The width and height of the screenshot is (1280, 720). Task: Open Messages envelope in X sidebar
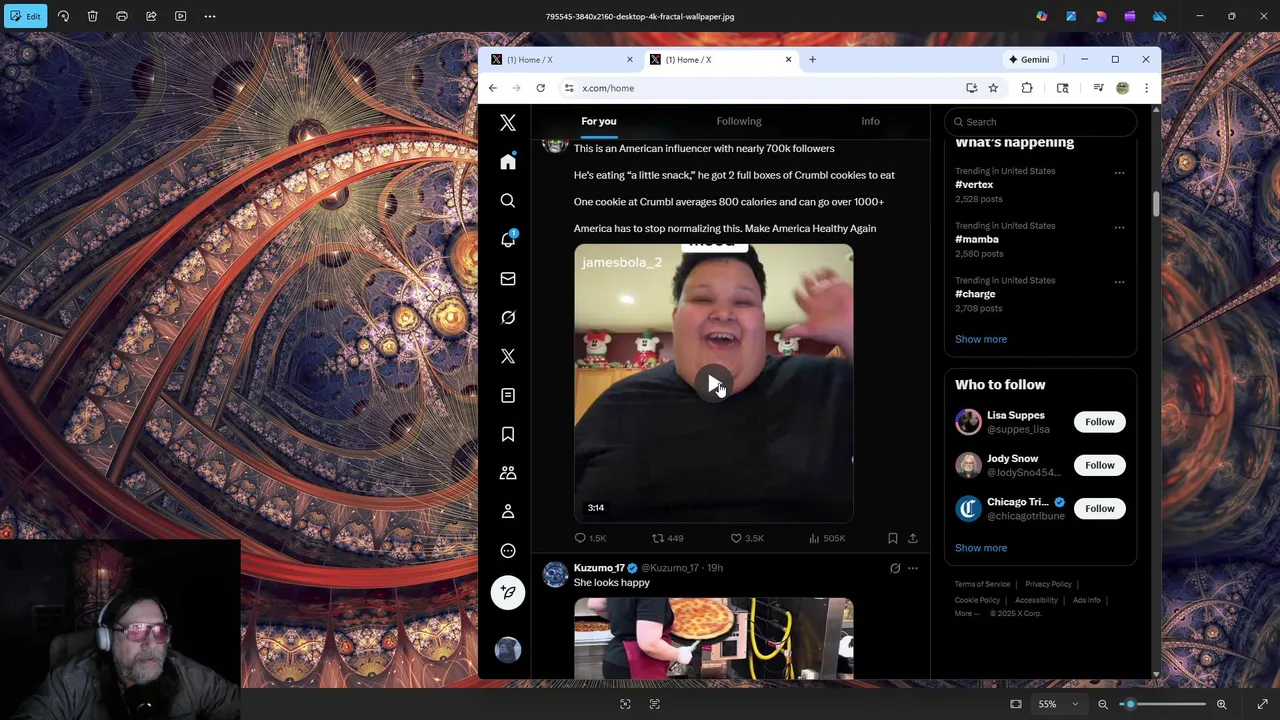(508, 279)
